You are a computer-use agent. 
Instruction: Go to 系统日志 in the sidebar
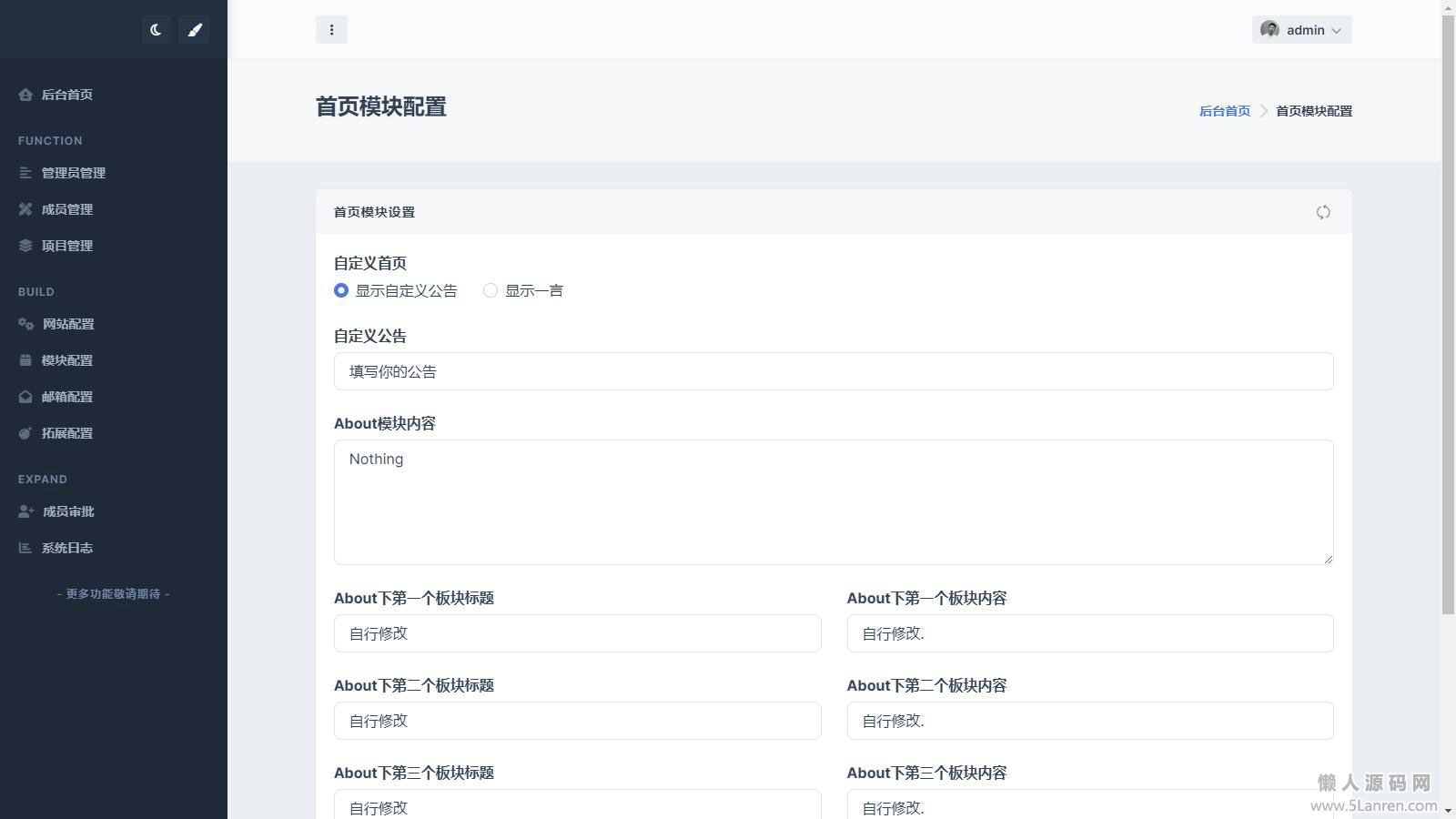(x=67, y=548)
